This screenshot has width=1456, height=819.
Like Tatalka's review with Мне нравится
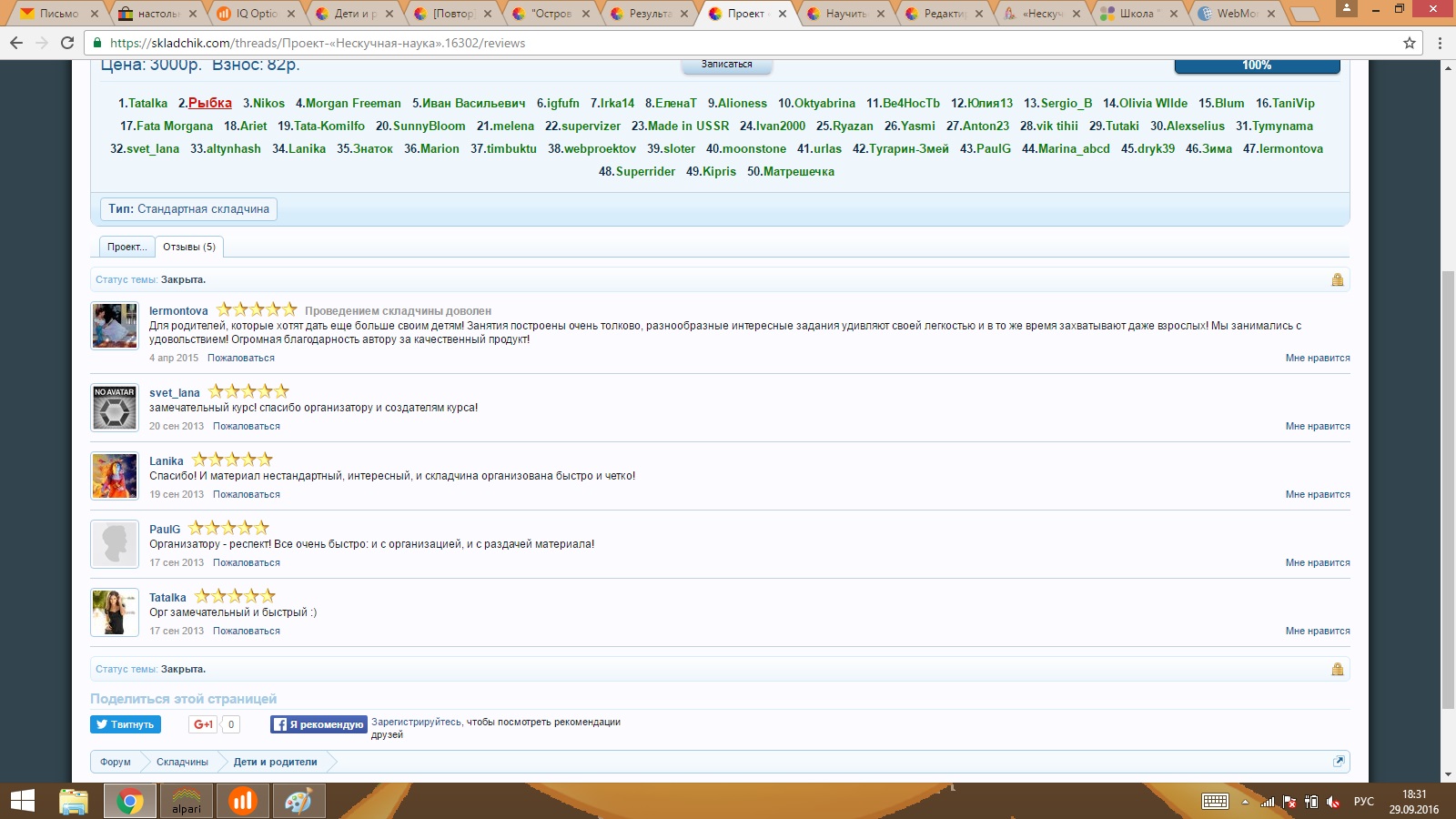pos(1318,631)
